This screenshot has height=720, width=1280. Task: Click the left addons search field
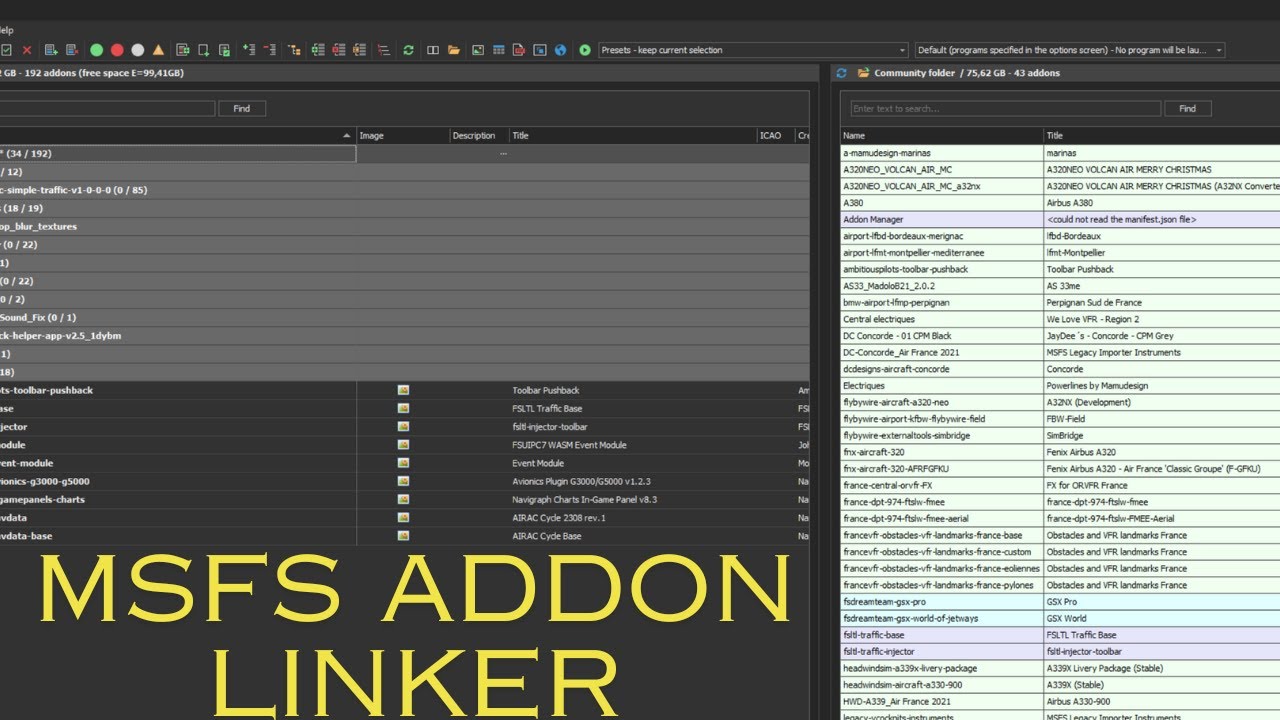(x=107, y=108)
